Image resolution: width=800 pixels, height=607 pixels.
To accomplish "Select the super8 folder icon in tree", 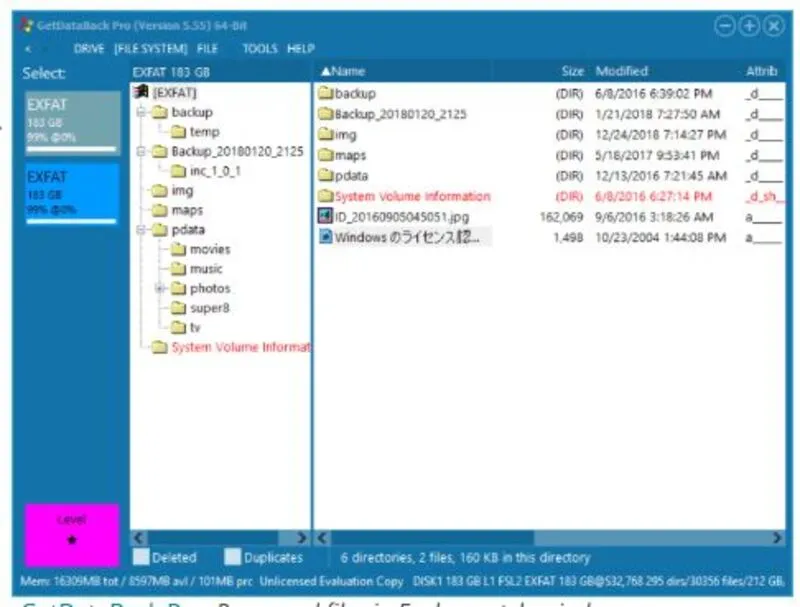I will tap(177, 308).
